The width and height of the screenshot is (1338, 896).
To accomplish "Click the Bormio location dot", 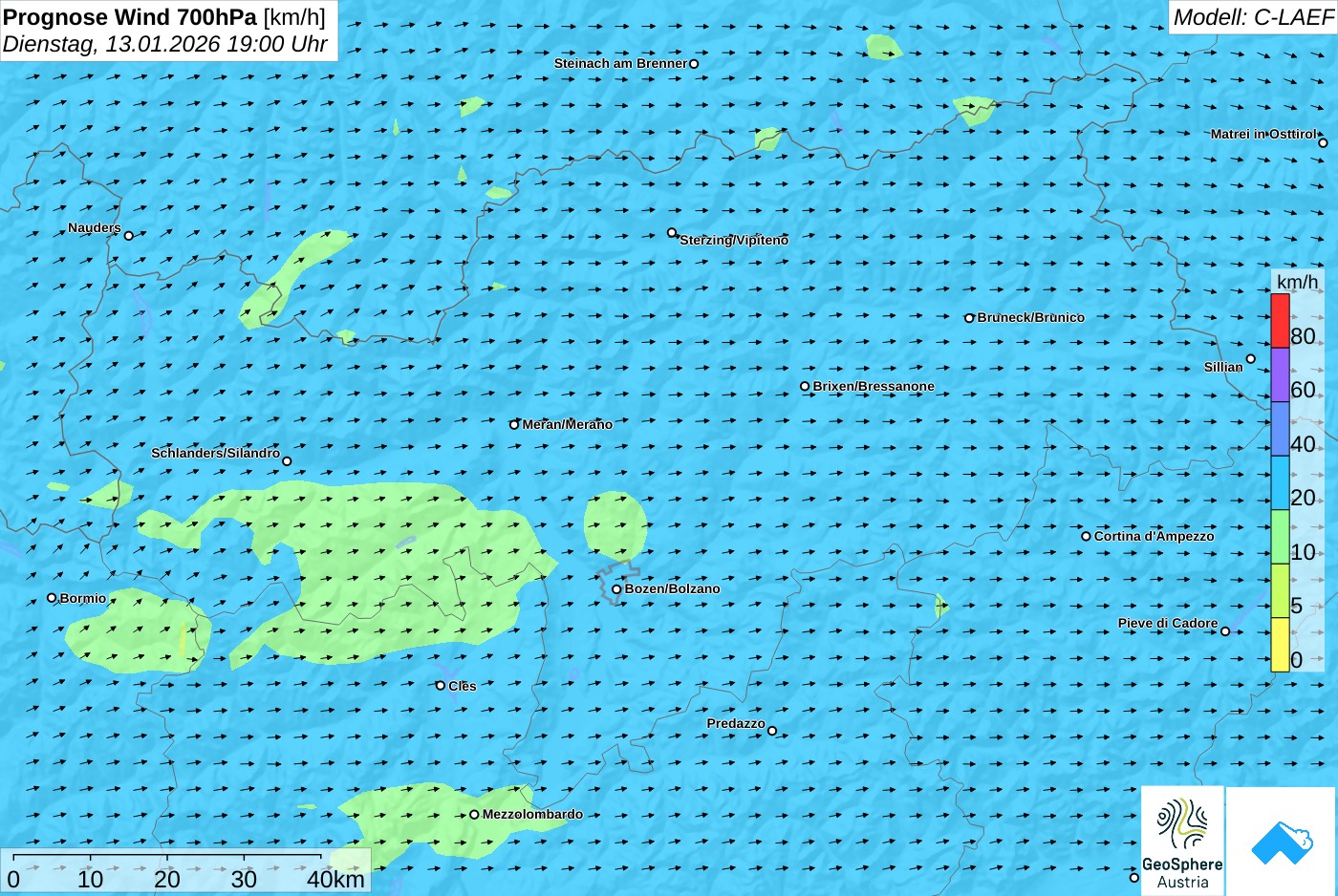I will pos(52,598).
